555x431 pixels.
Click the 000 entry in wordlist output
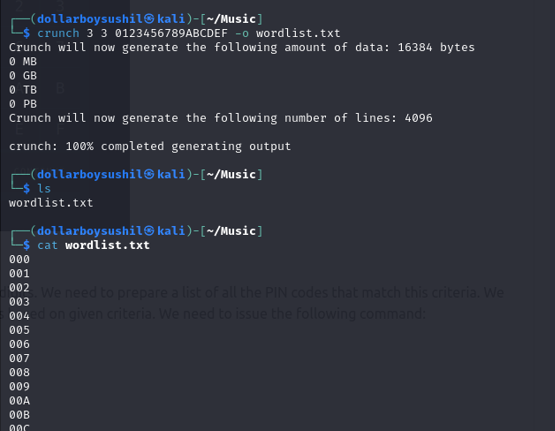click(x=19, y=259)
